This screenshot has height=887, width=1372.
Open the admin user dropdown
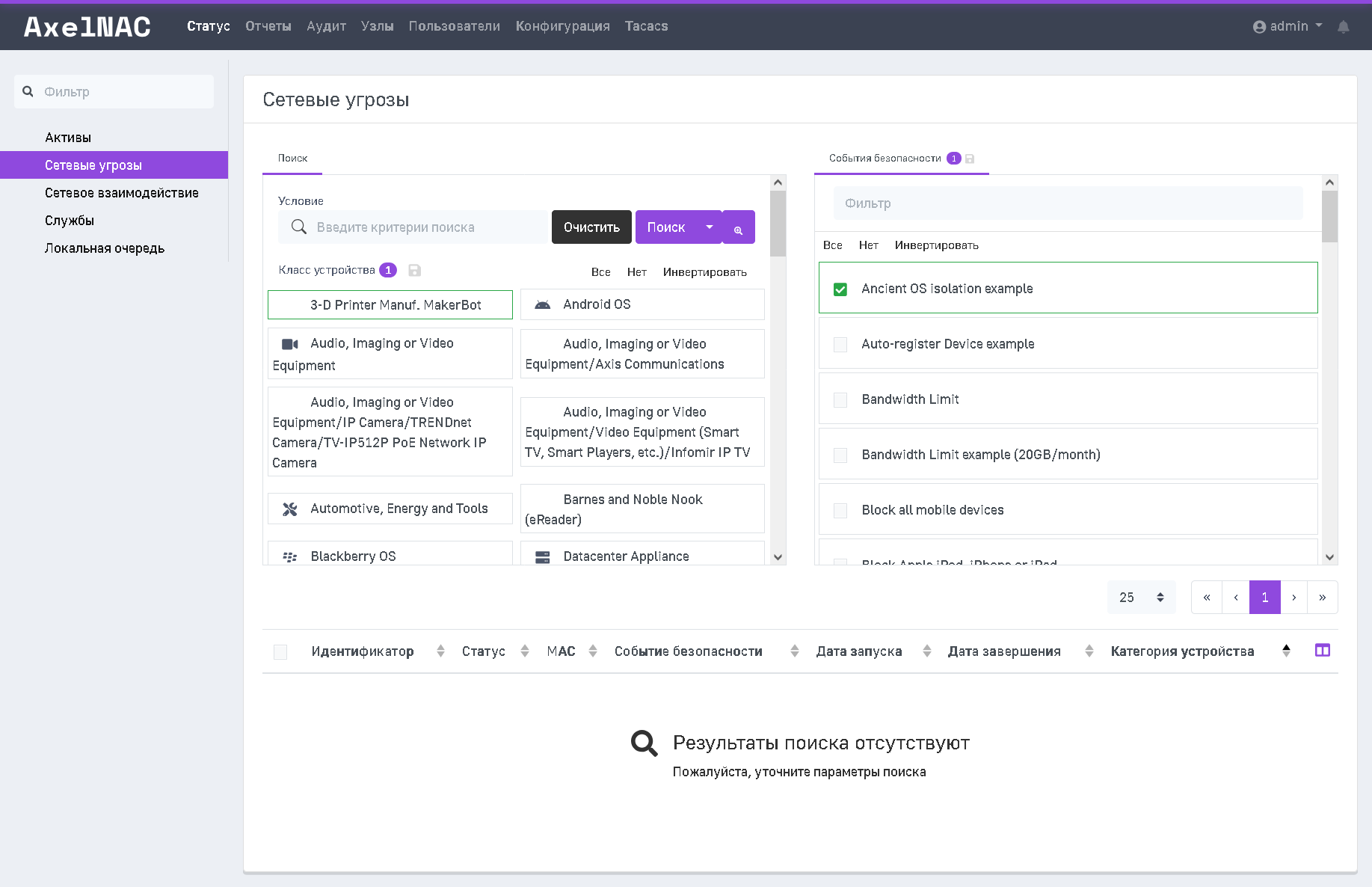point(1288,27)
